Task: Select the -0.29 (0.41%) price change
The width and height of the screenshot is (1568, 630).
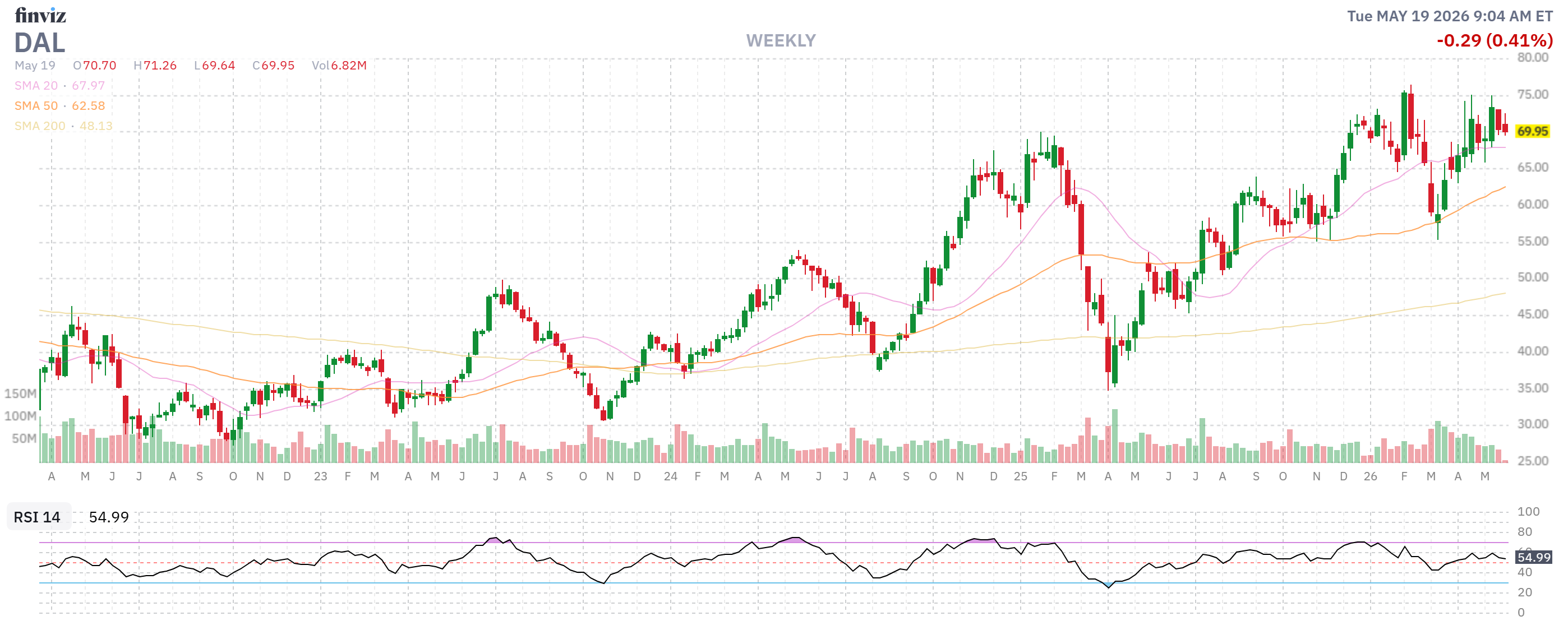Action: (1495, 40)
